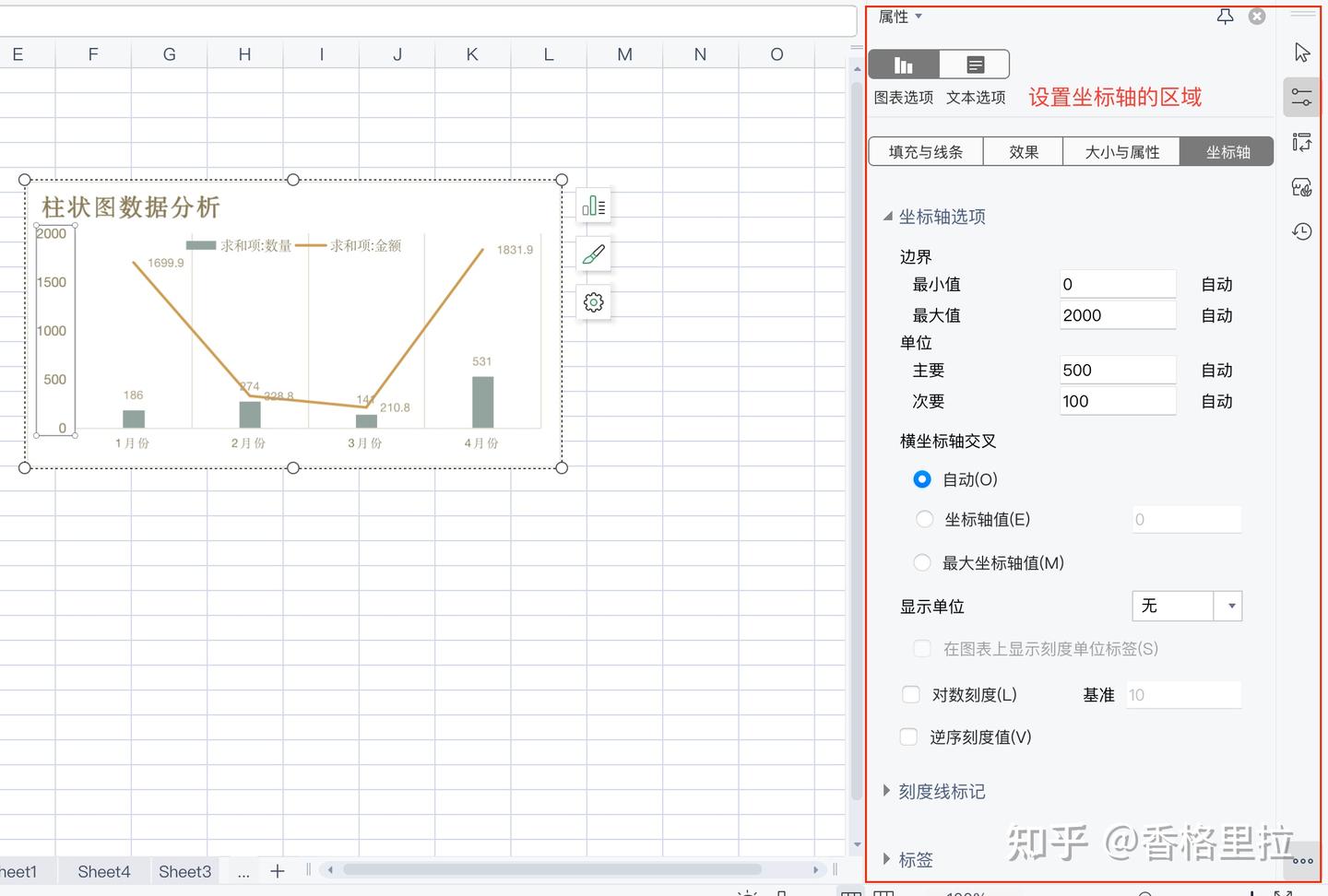This screenshot has width=1328, height=896.
Task: Select the 自动(O) radio button
Action: tap(922, 479)
